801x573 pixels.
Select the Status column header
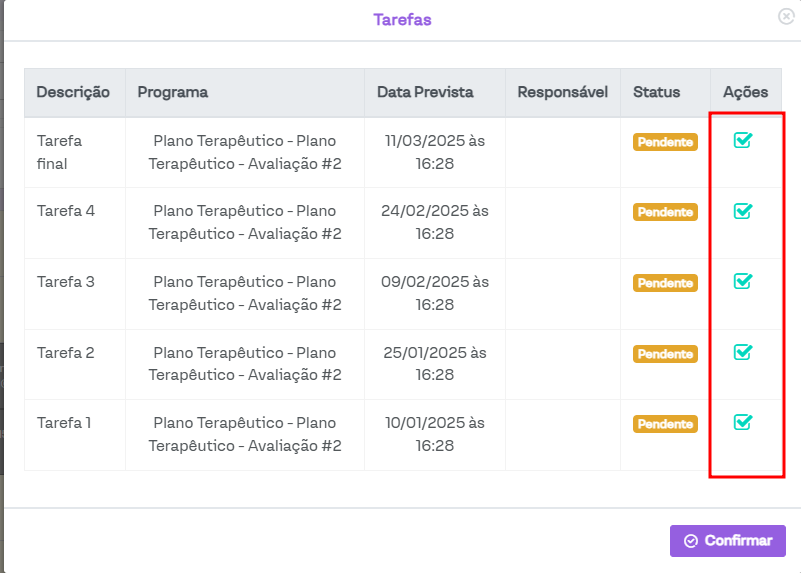coord(656,92)
